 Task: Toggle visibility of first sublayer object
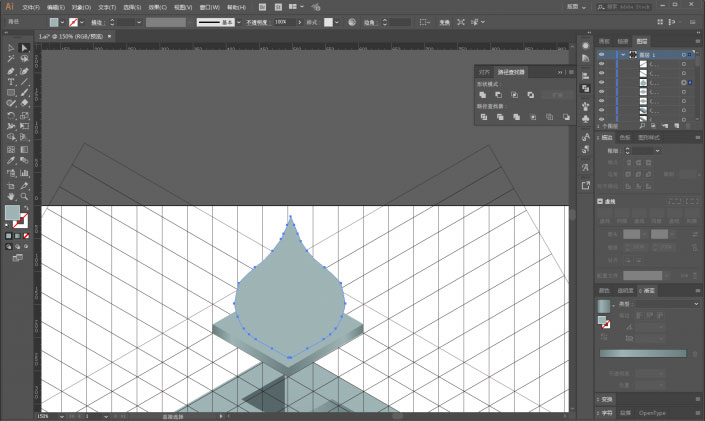[x=602, y=64]
